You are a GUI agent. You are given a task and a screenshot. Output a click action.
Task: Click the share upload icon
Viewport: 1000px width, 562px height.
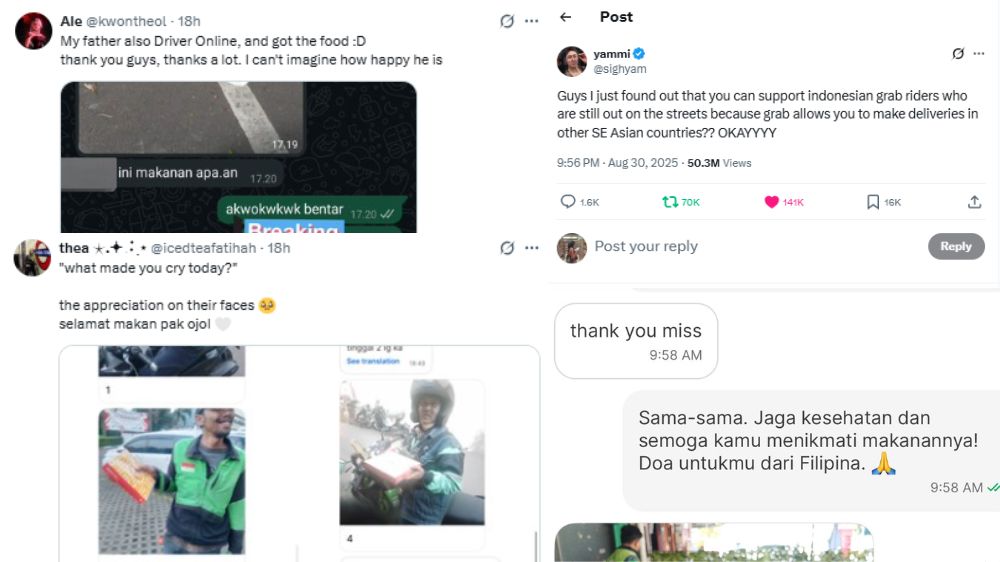coord(974,202)
